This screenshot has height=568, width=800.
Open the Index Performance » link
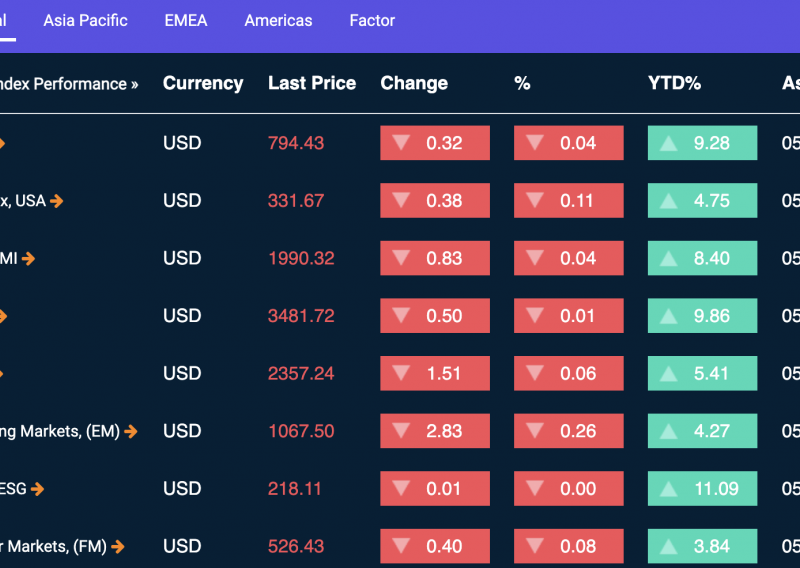click(x=69, y=84)
